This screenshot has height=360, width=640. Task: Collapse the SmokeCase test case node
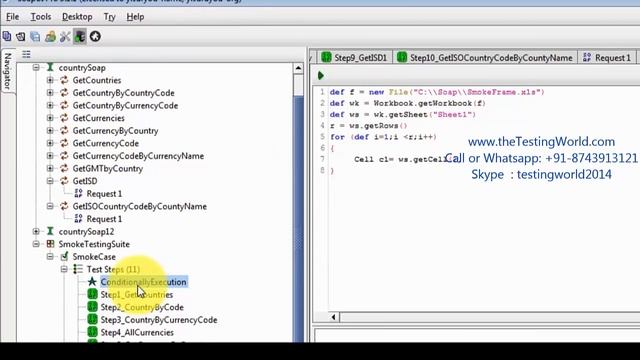[50, 257]
